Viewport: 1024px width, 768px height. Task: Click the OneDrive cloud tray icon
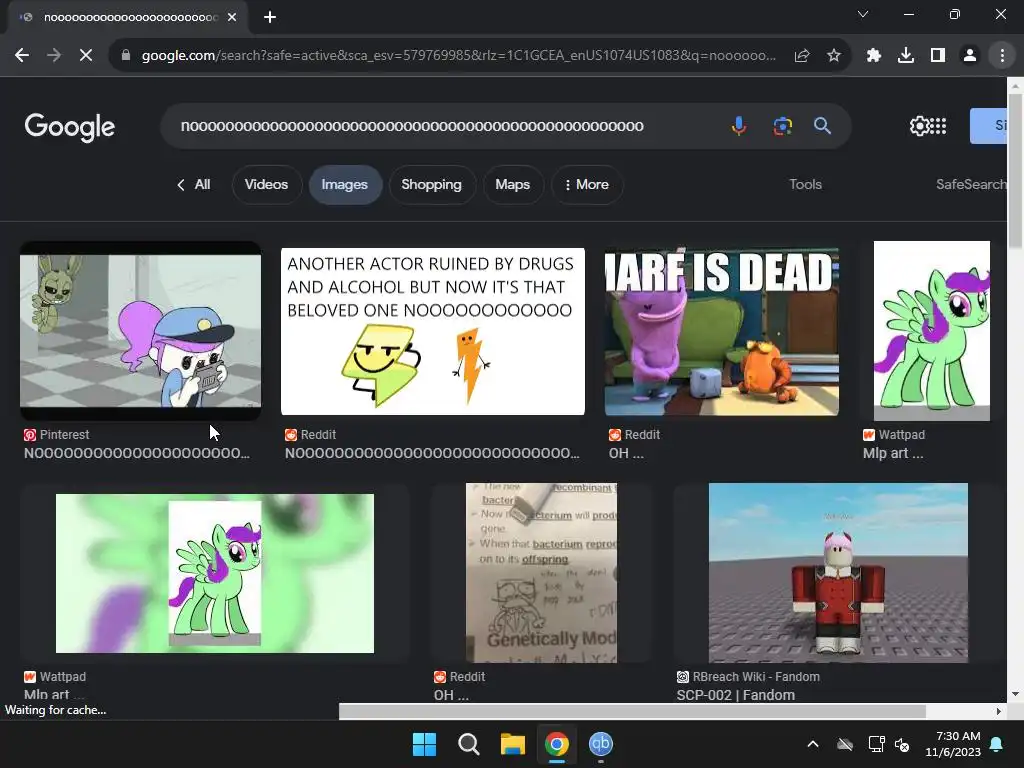click(x=845, y=744)
